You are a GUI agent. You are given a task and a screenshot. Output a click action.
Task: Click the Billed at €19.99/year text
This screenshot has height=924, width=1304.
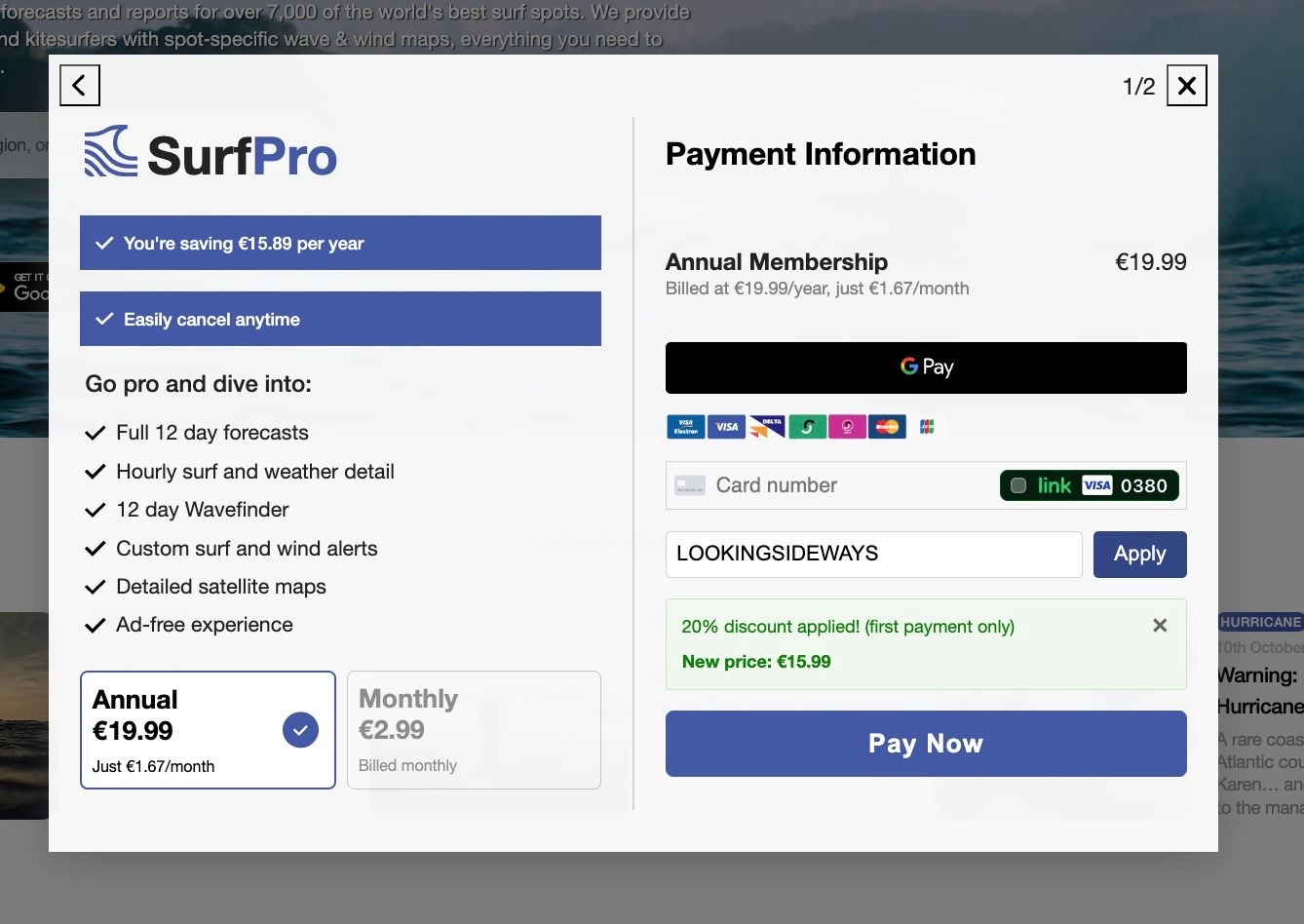(817, 289)
